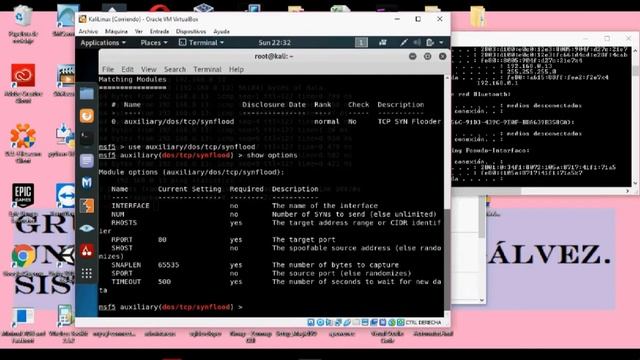Click "255.255.255.0" in the command prompt window

point(531,71)
